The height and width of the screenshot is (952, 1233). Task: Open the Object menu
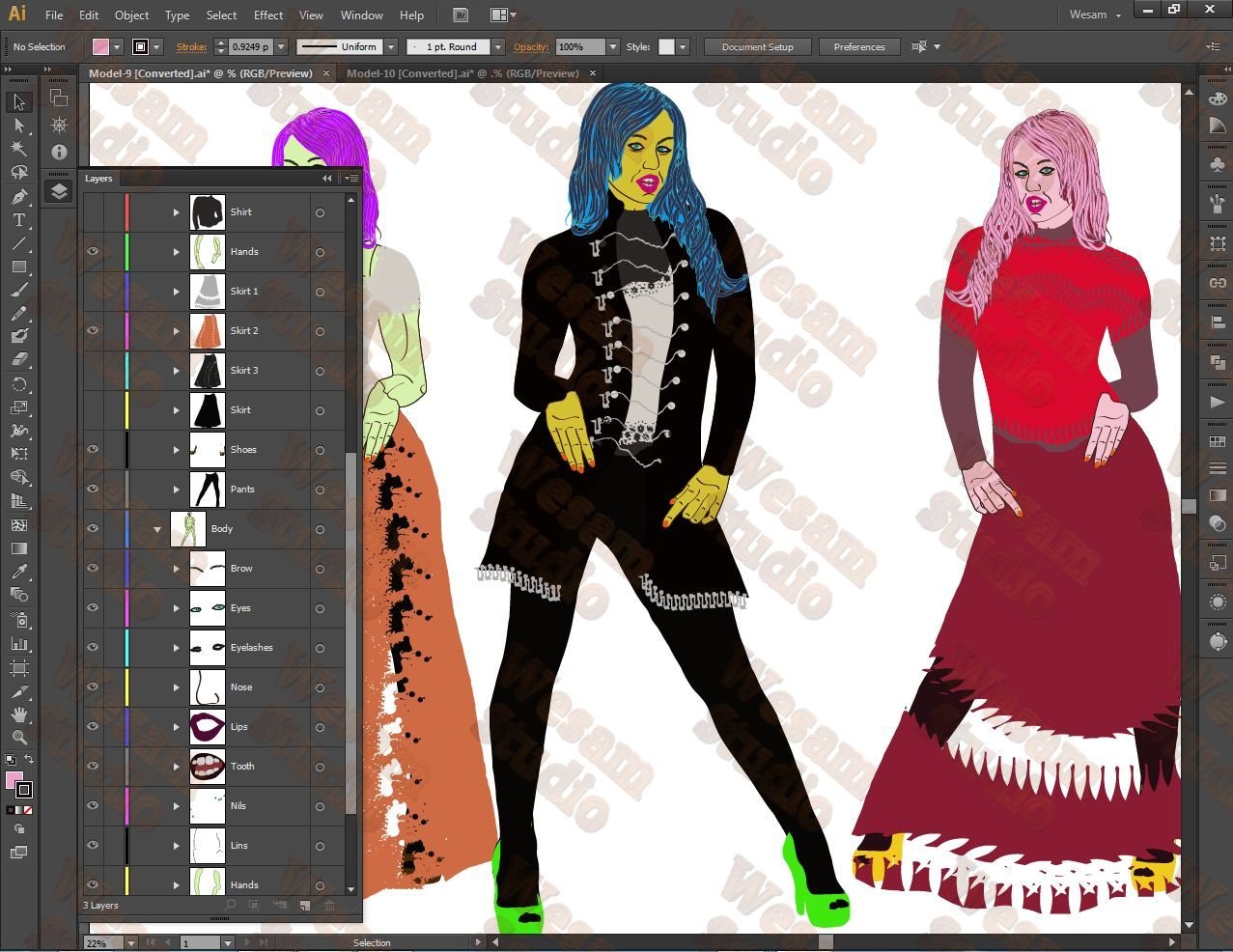pyautogui.click(x=131, y=15)
